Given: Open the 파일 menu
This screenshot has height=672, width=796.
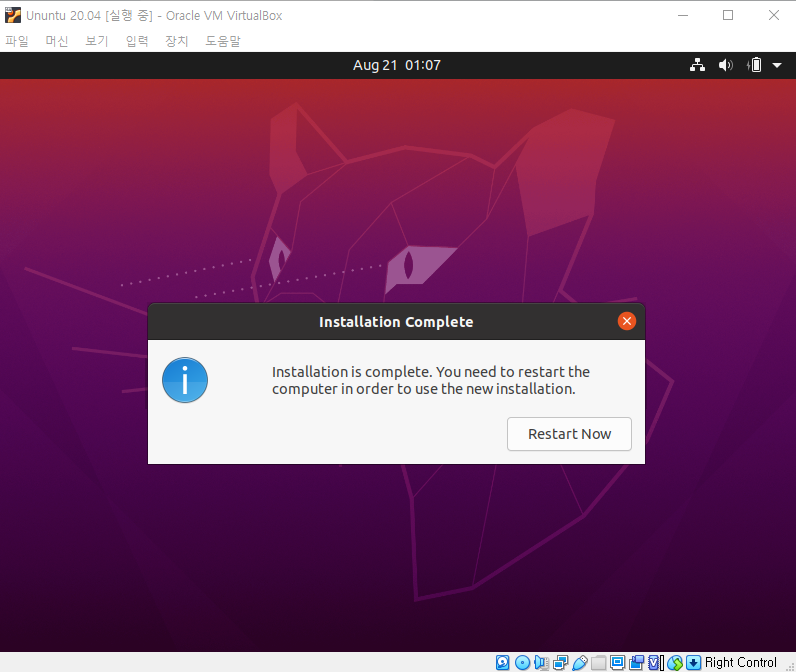Looking at the screenshot, I should pyautogui.click(x=17, y=41).
